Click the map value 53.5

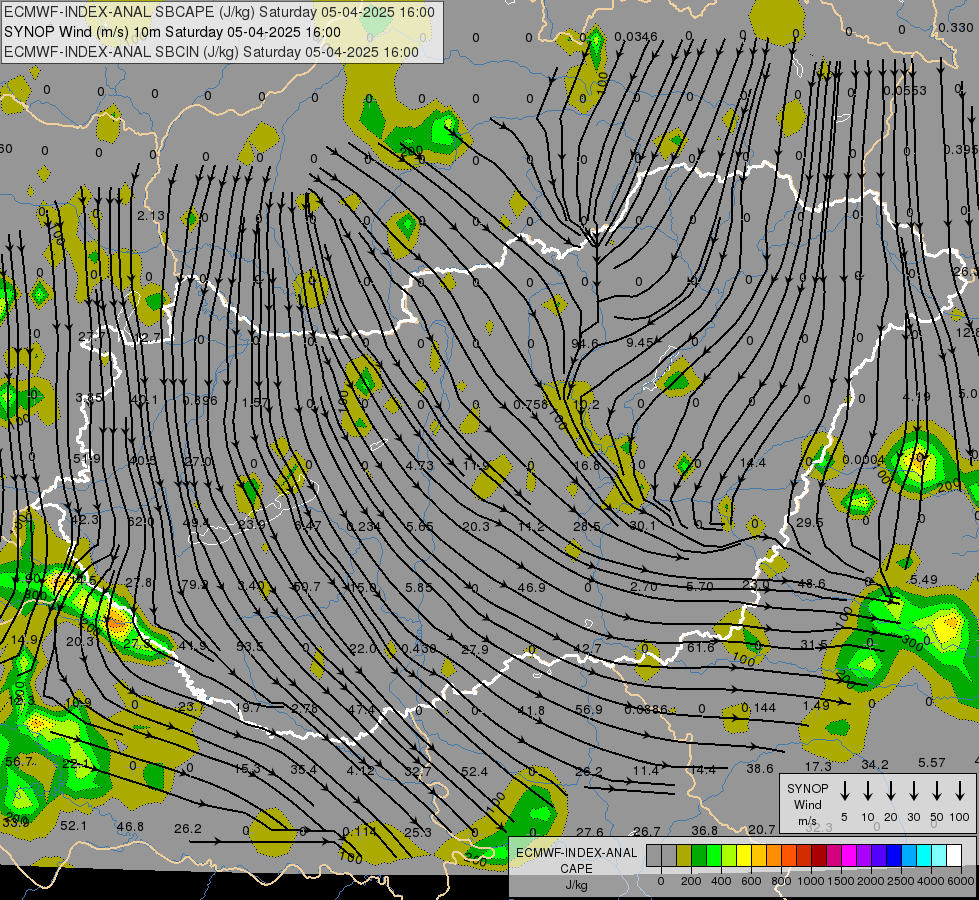pyautogui.click(x=250, y=646)
